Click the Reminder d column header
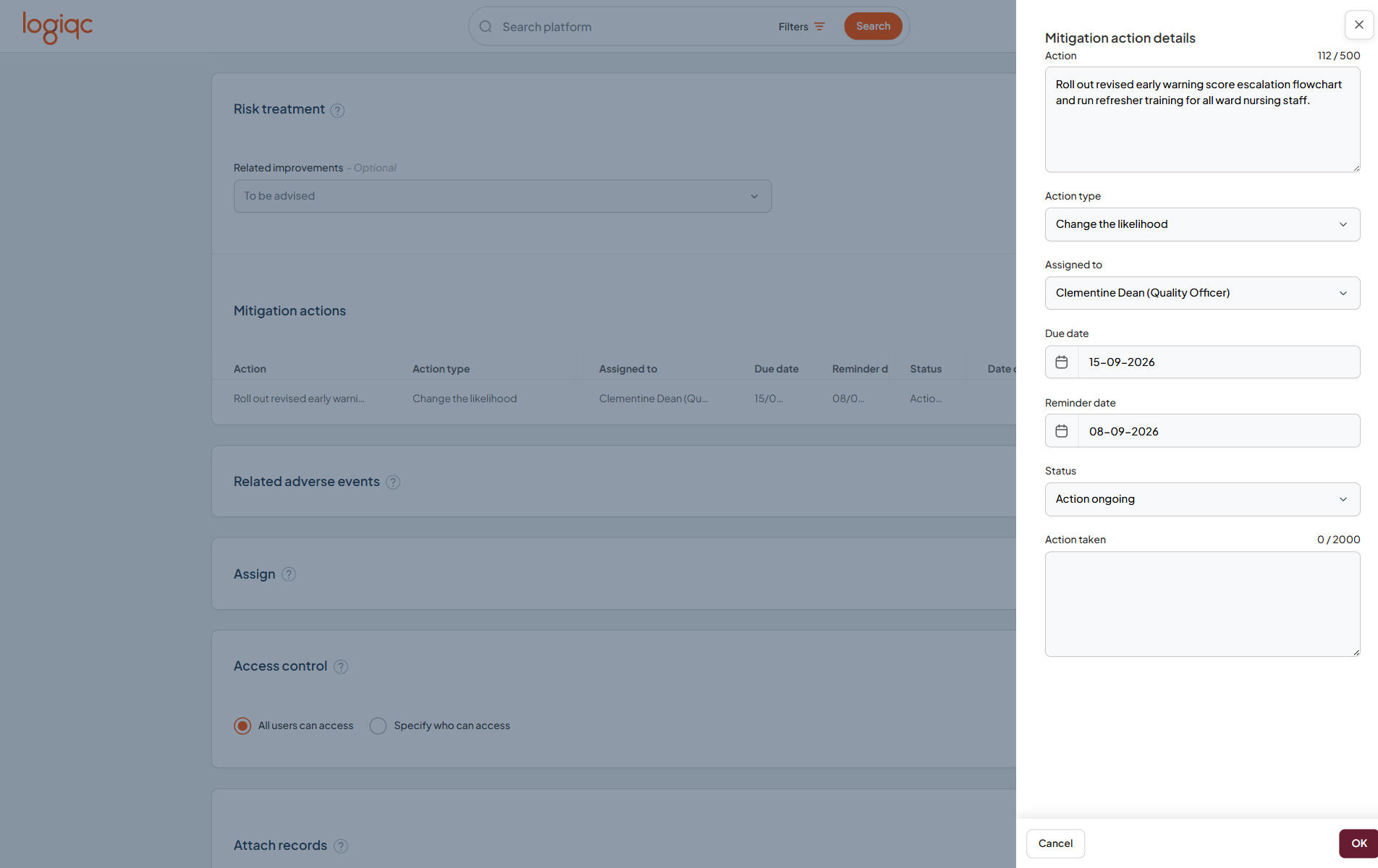Viewport: 1378px width, 868px height. (860, 369)
